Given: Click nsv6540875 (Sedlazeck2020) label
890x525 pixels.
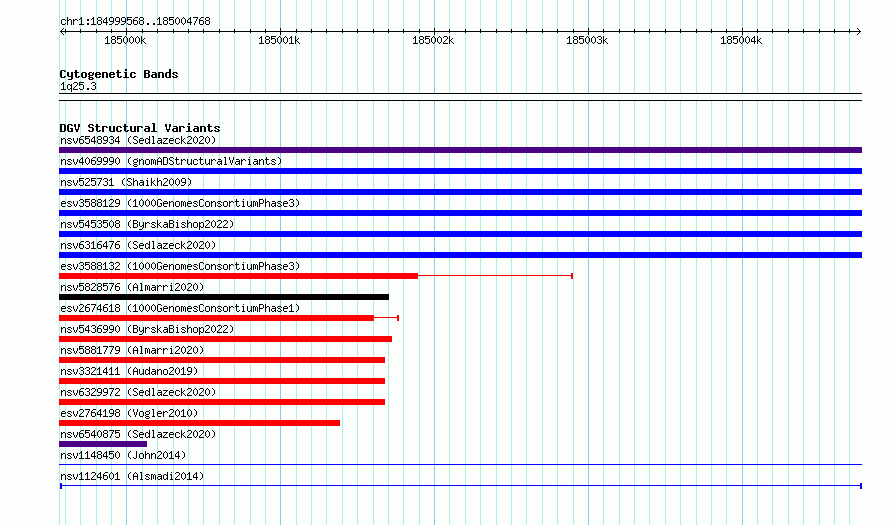Looking at the screenshot, I should 138,434.
